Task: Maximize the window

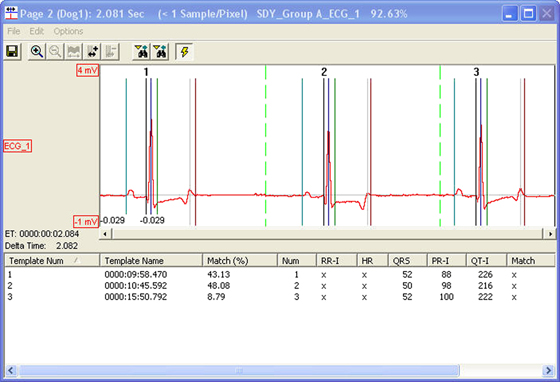Action: coord(529,14)
